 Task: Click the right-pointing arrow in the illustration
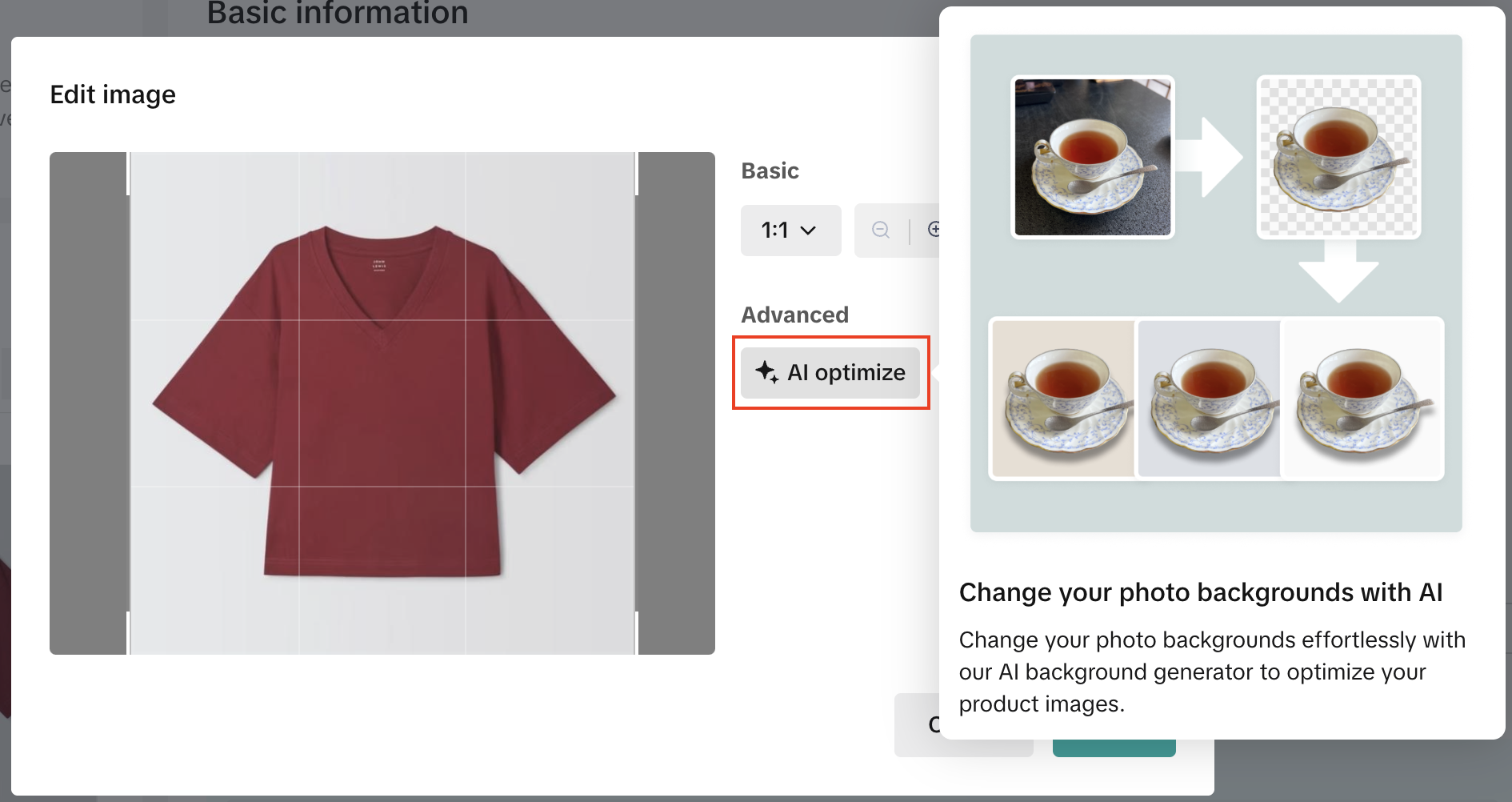point(1213,157)
